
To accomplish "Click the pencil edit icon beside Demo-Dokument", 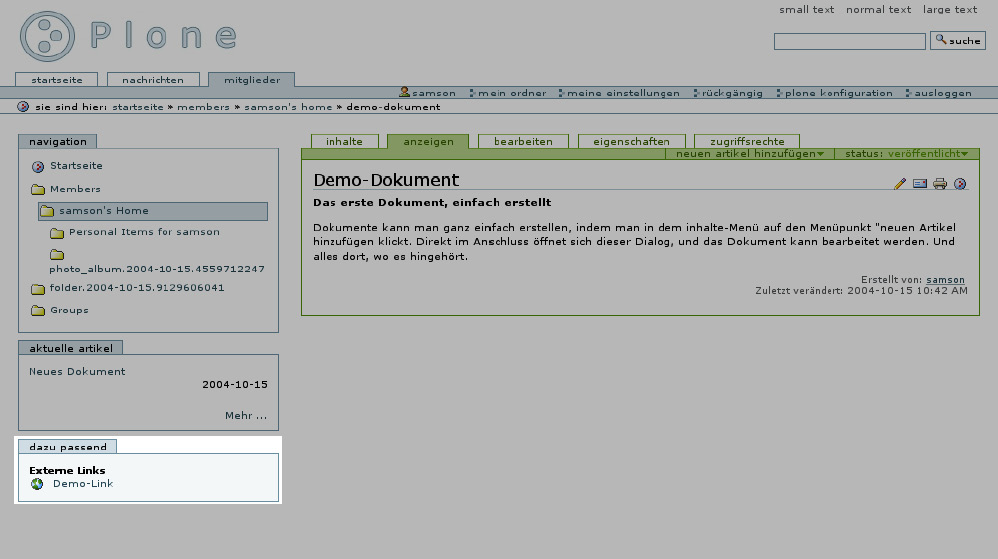I will (x=900, y=184).
